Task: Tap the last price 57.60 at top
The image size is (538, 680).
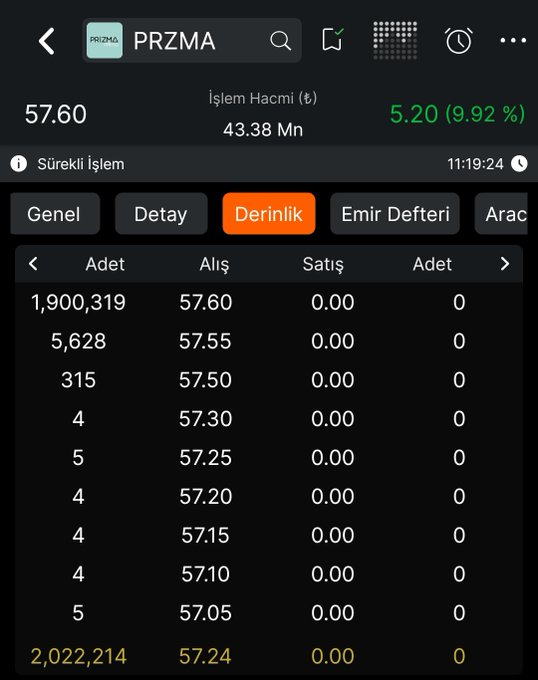Action: [55, 114]
